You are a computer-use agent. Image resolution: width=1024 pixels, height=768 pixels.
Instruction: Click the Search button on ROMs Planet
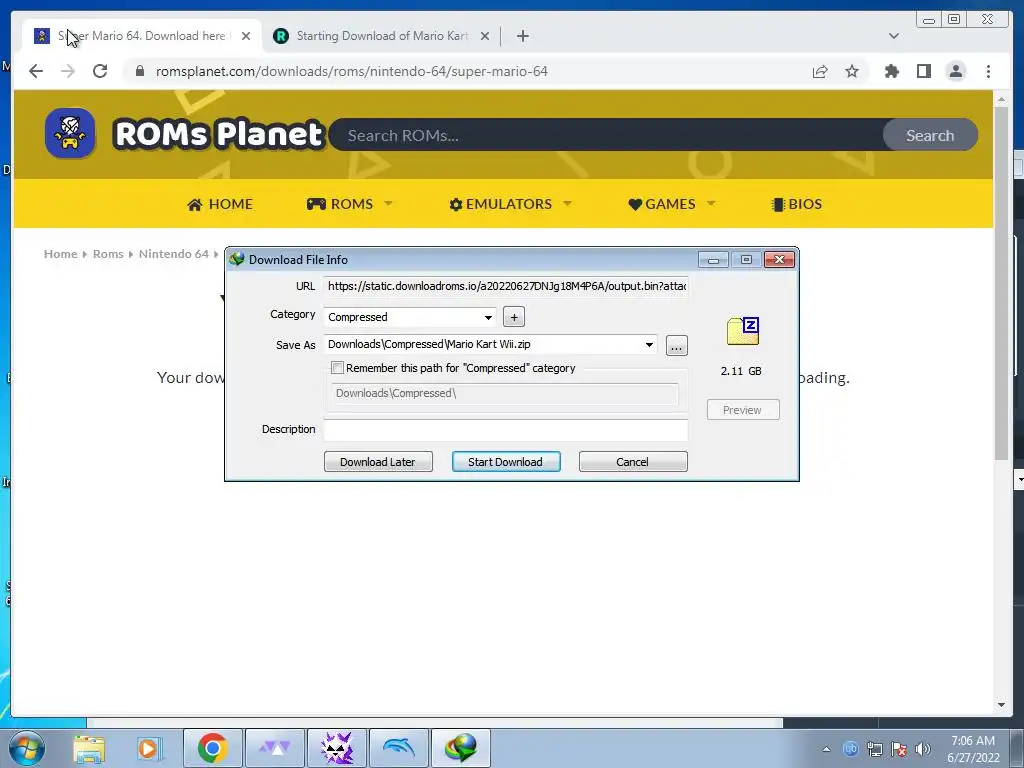point(930,135)
